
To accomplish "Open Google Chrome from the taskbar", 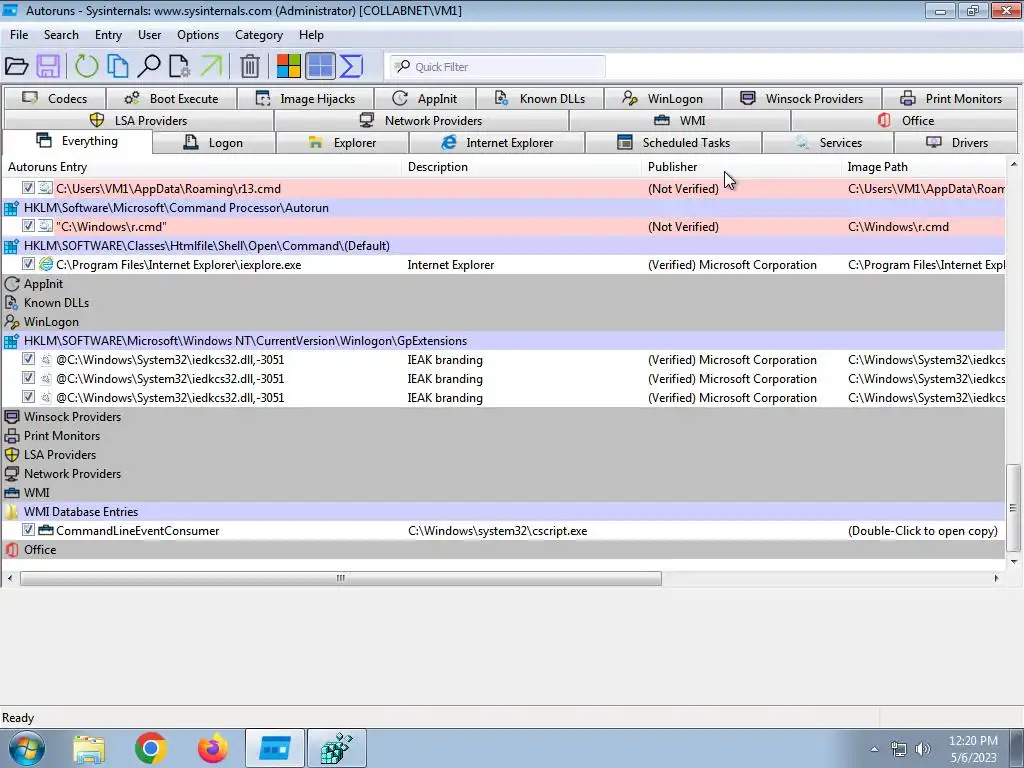I will pos(151,748).
